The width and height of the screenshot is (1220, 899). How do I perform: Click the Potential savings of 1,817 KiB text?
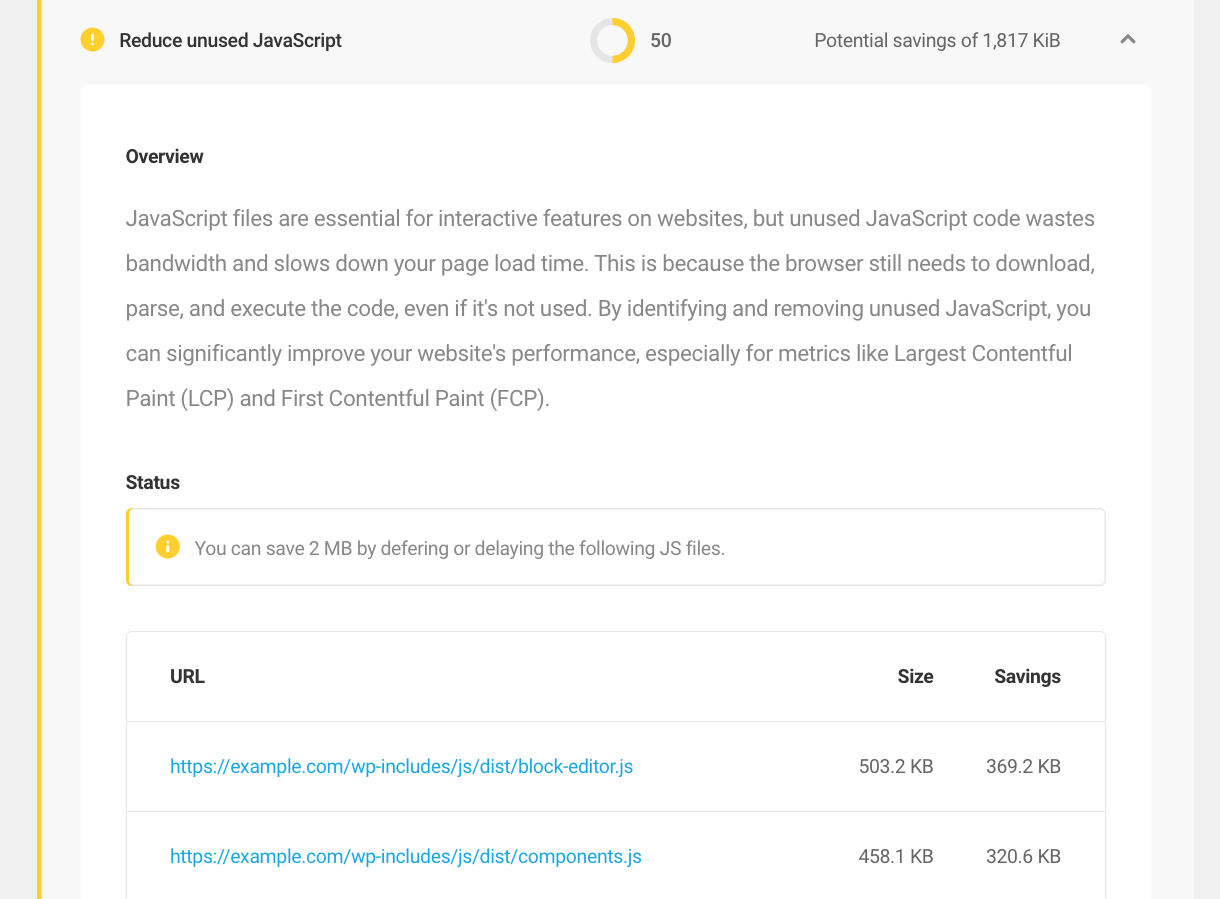(x=937, y=41)
